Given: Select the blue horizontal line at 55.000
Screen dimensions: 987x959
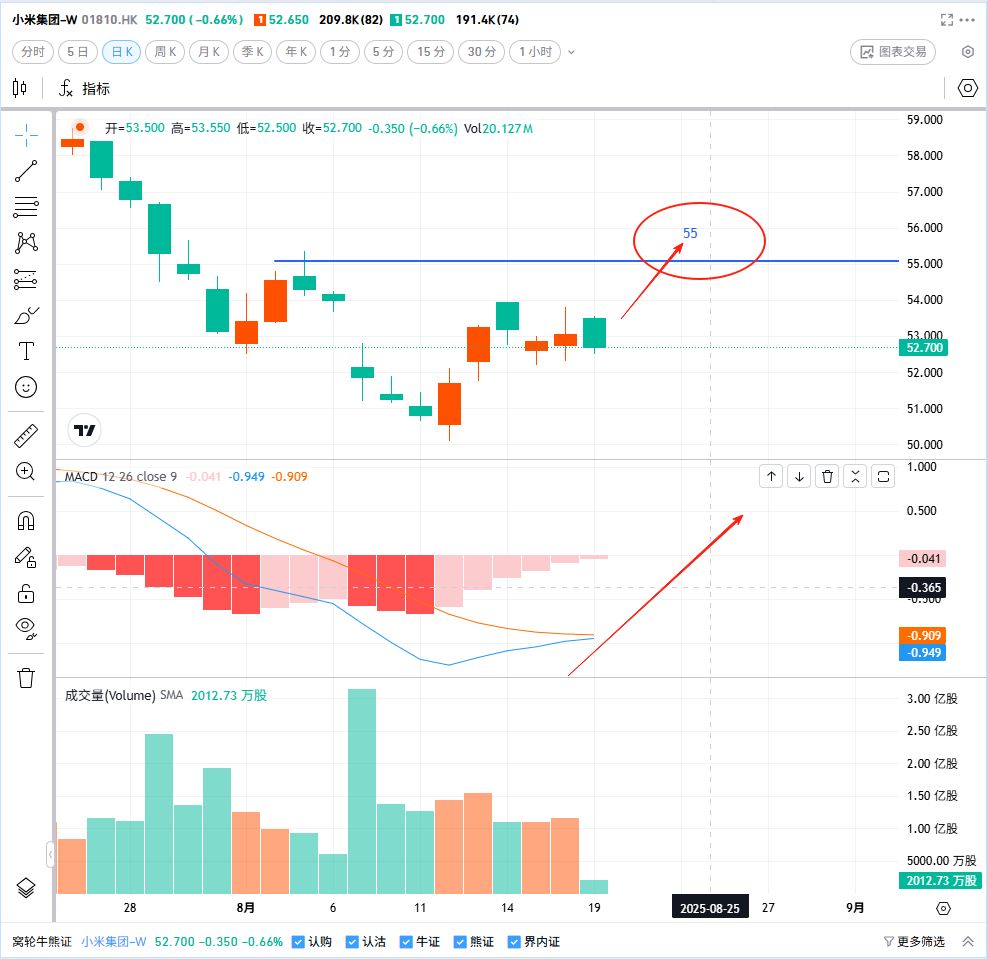Looking at the screenshot, I should pyautogui.click(x=586, y=261).
